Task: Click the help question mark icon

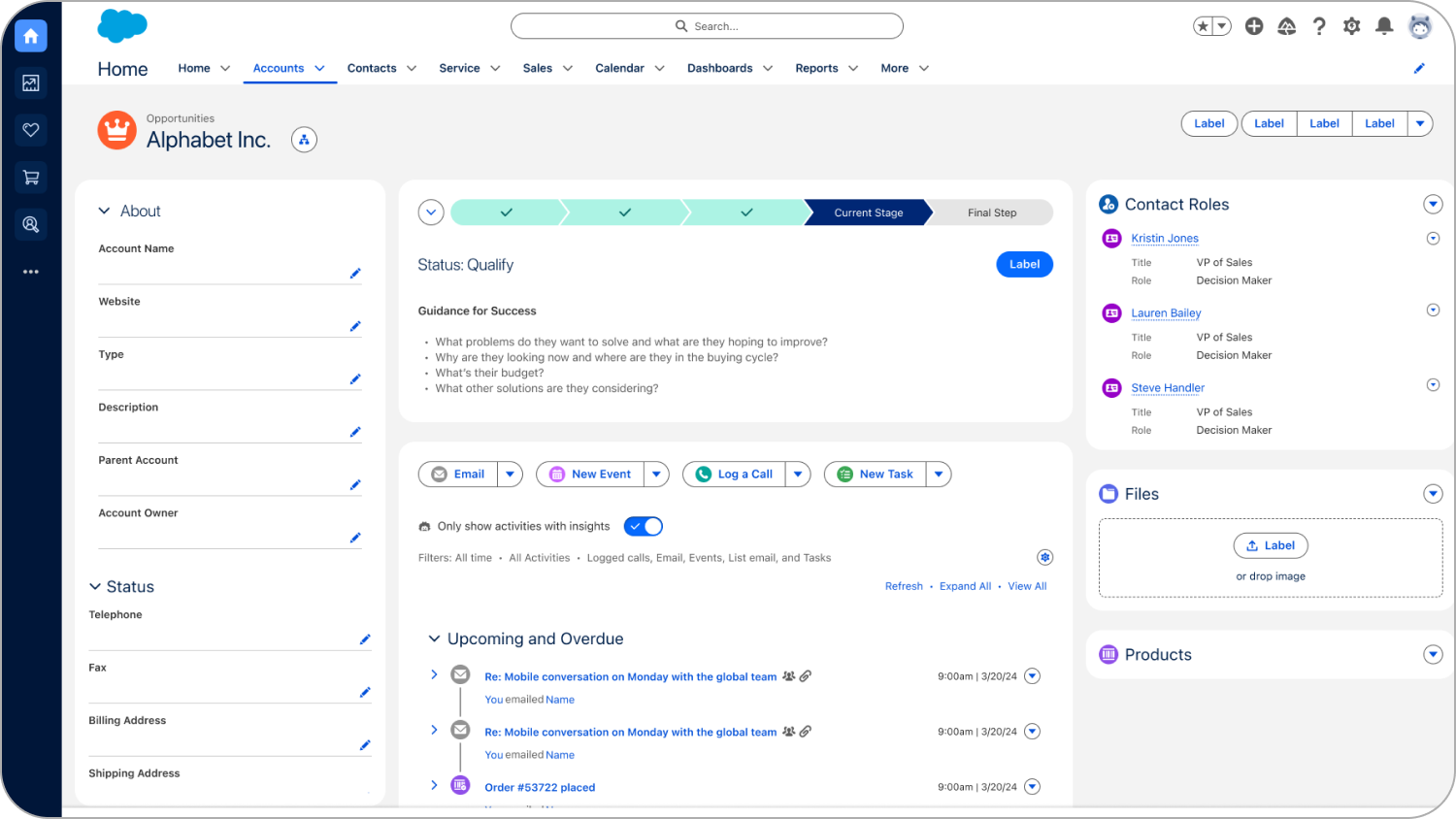Action: (1319, 26)
